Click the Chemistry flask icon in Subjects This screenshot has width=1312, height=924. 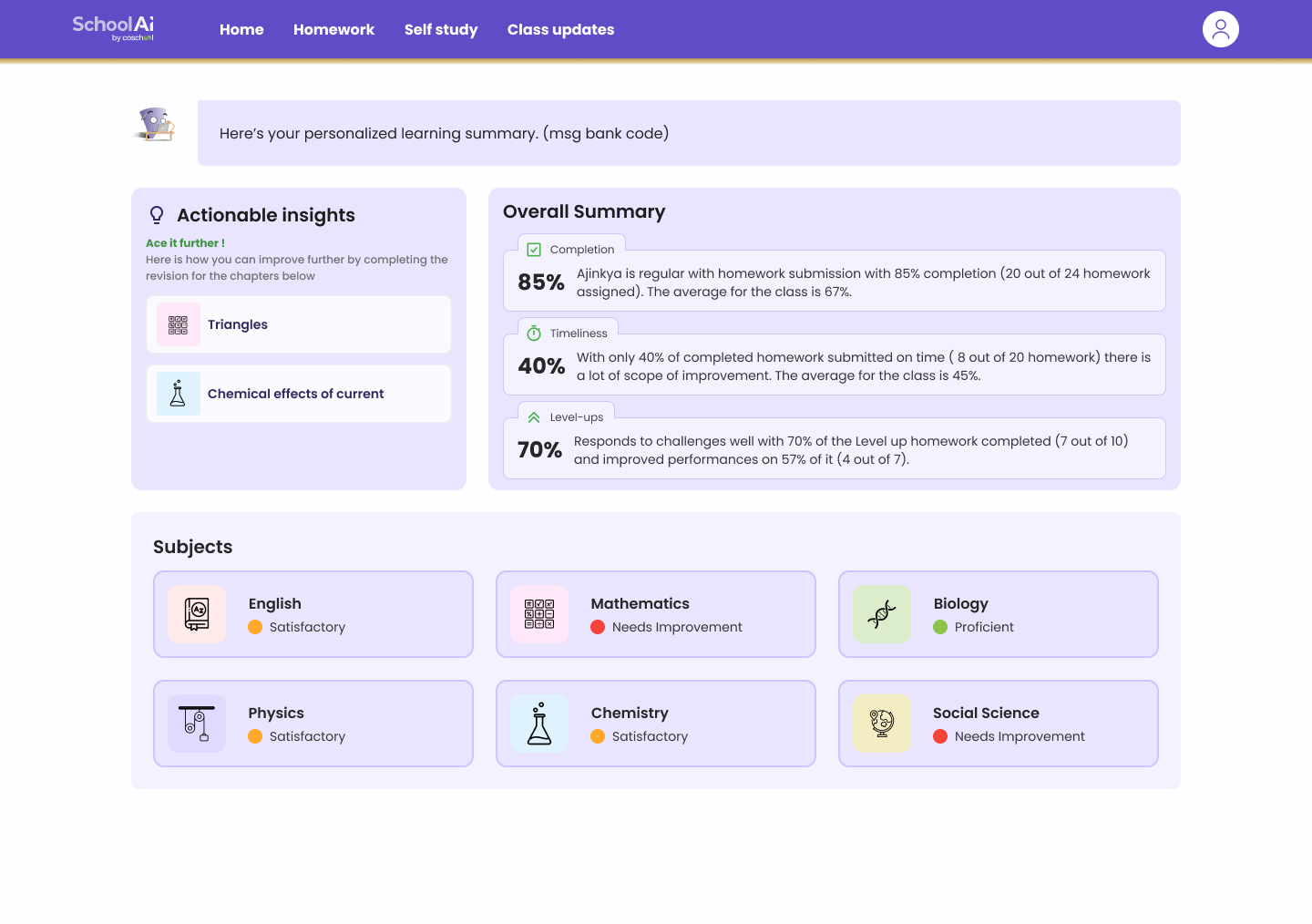pos(539,724)
